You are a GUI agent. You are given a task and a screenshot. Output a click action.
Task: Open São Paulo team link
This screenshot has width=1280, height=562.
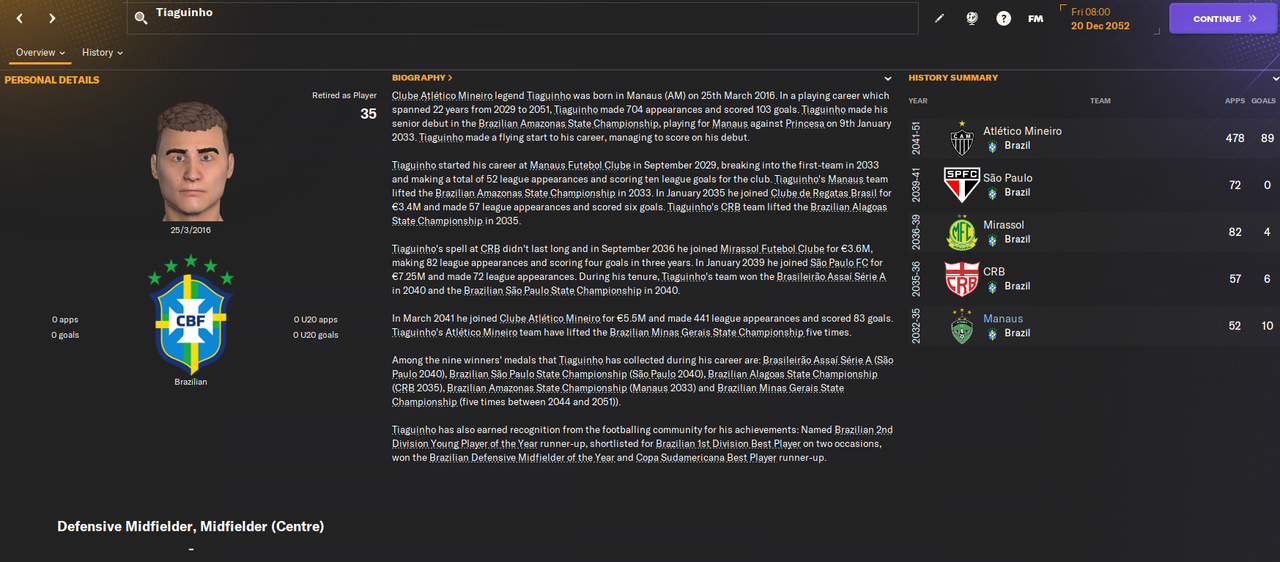[x=1008, y=178]
